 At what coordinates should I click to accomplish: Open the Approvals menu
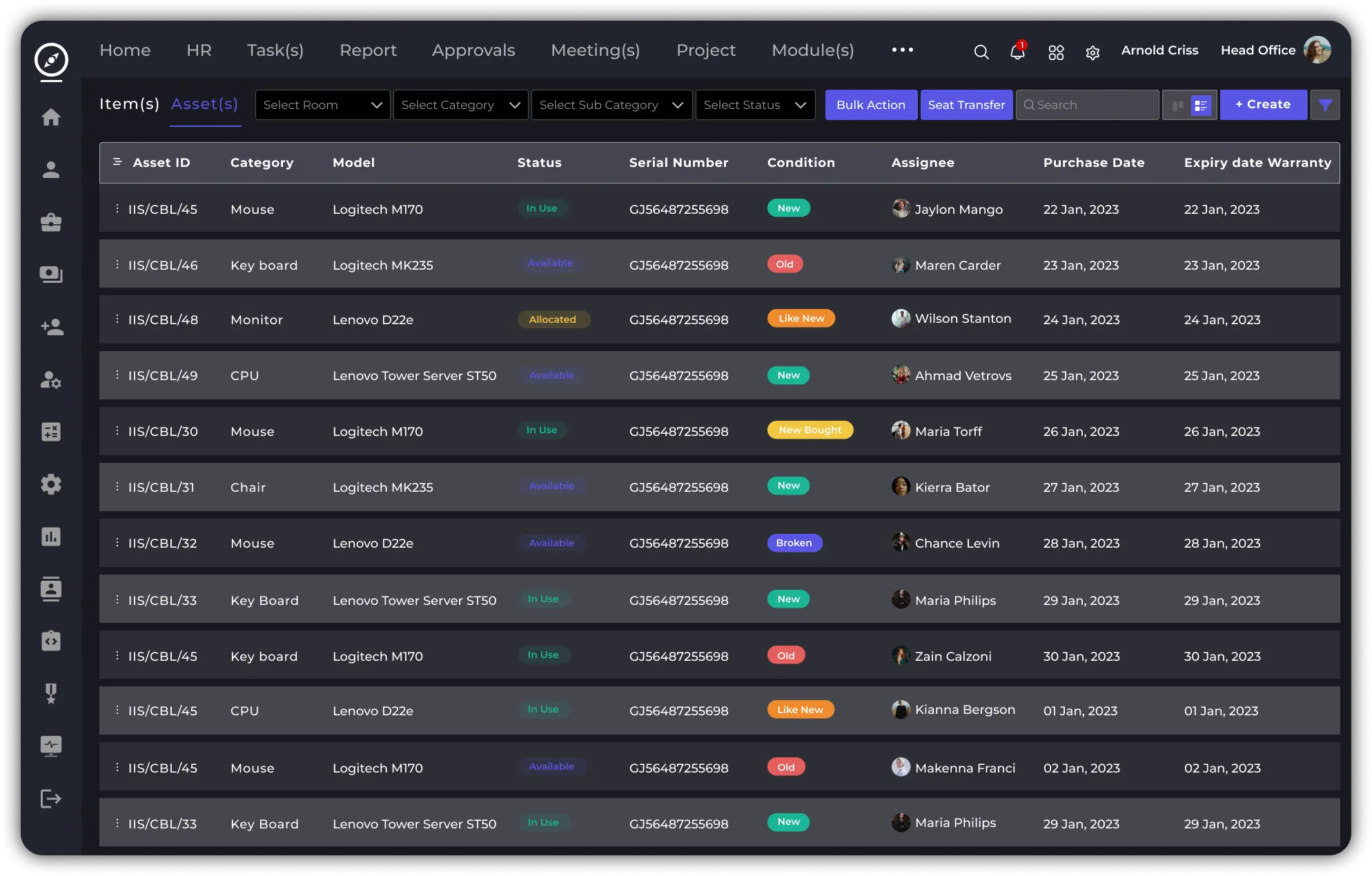coord(473,50)
